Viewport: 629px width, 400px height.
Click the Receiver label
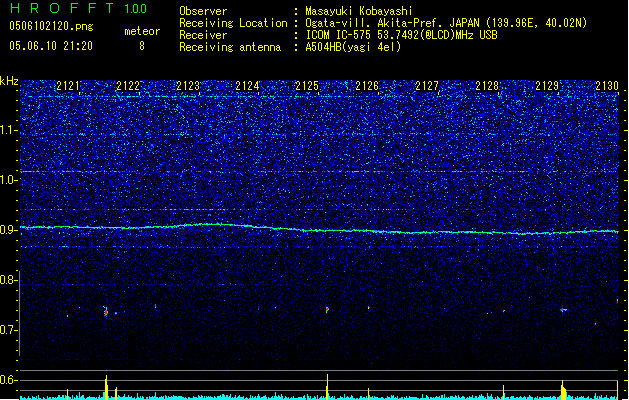coord(203,35)
